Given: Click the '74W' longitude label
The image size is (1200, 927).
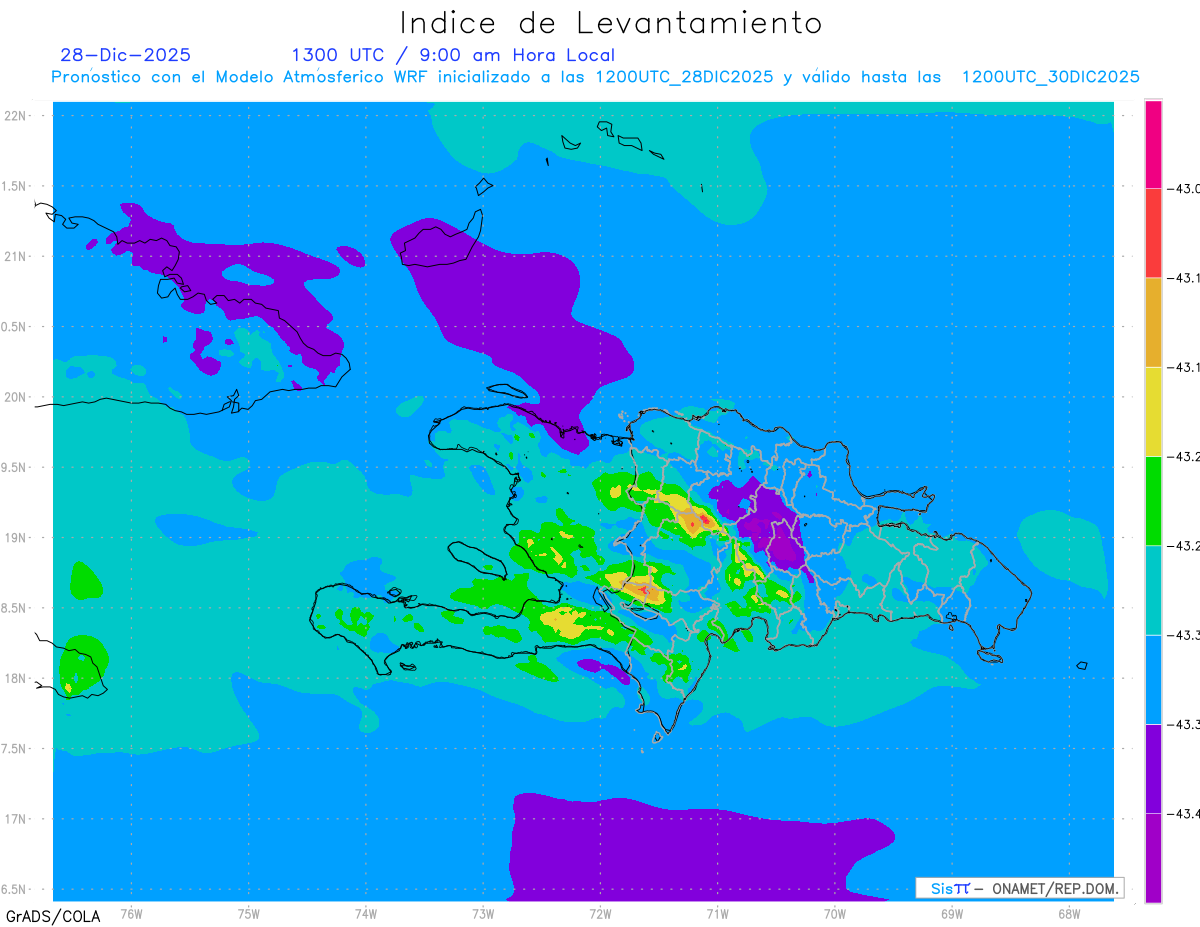Looking at the screenshot, I should (x=365, y=913).
